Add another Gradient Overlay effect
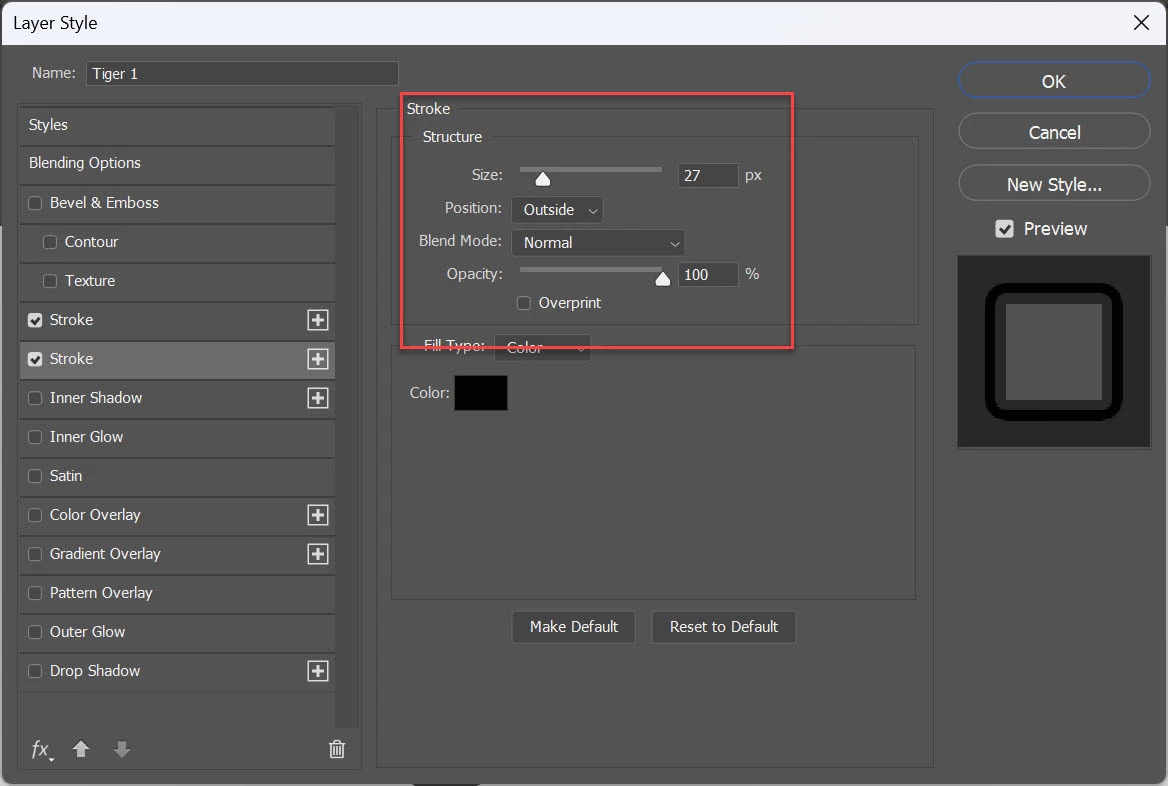 tap(318, 554)
